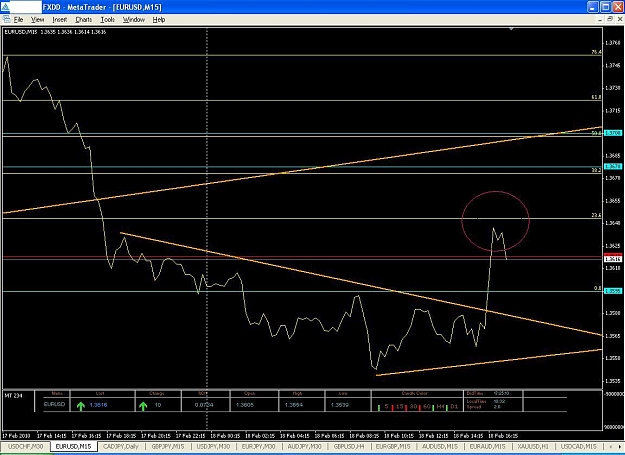Click the chart shift triangle marker at top

[x=511, y=29]
